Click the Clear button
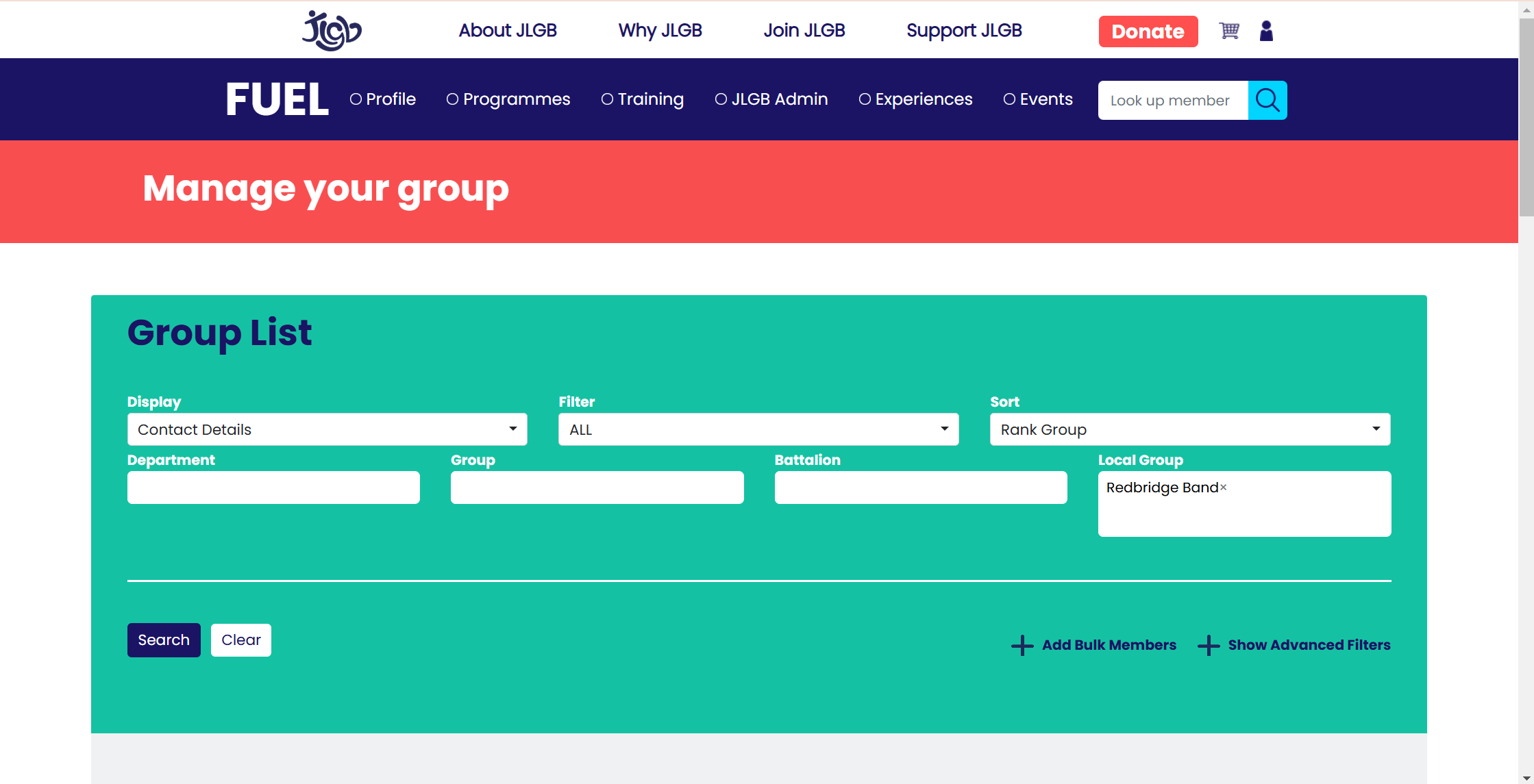 (241, 640)
